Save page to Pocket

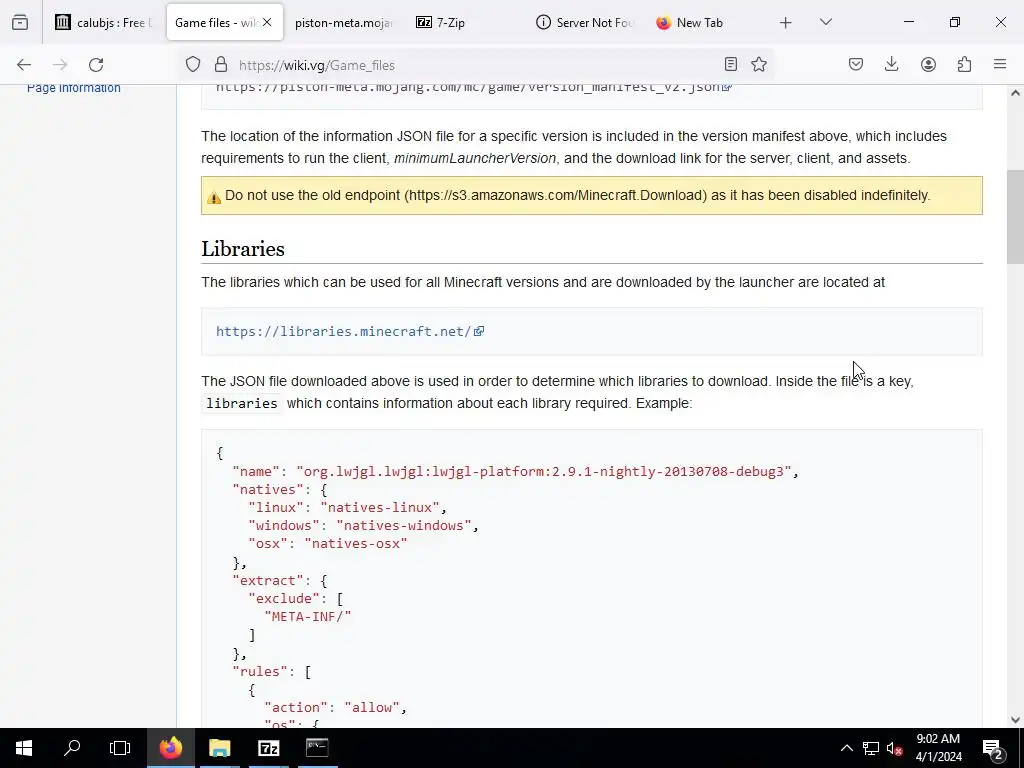tap(856, 64)
